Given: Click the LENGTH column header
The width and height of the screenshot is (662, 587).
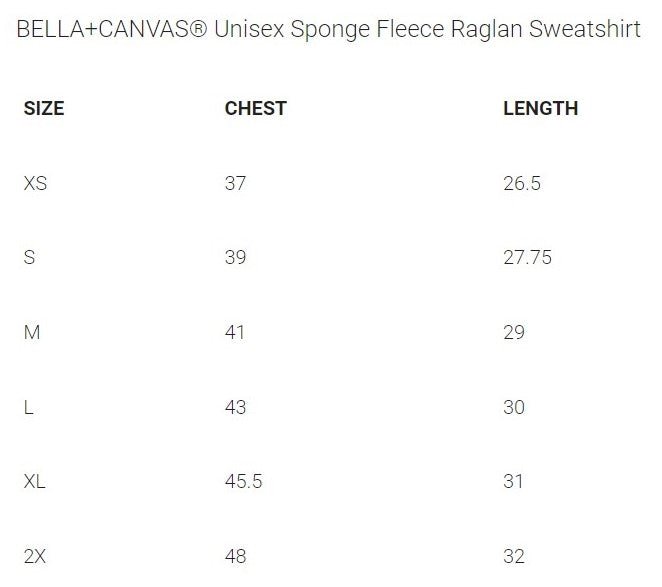Looking at the screenshot, I should [x=540, y=109].
